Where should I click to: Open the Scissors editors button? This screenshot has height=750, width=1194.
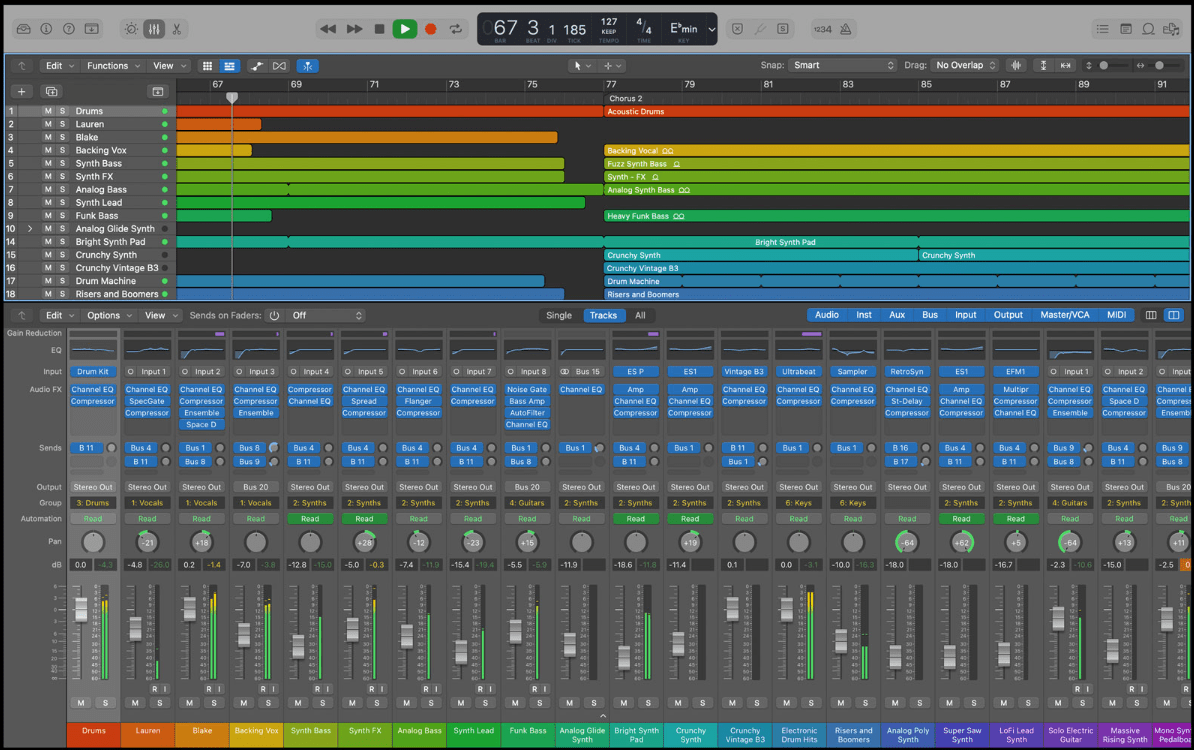pos(177,29)
